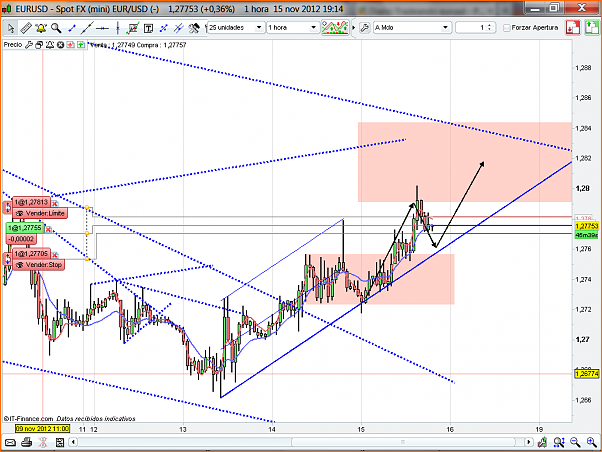Click the 1@1,27813 order tag
Viewport: 602px width, 452px height.
[x=31, y=202]
